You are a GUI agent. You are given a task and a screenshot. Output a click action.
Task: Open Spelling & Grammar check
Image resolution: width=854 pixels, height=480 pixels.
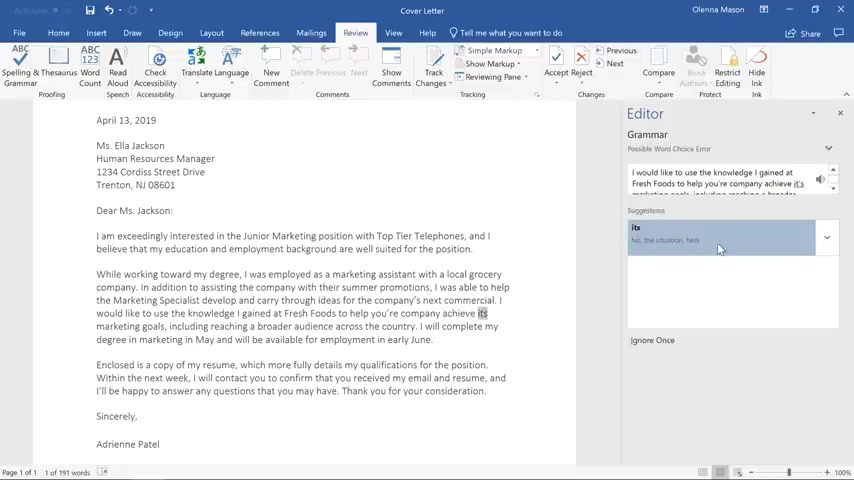[x=20, y=66]
